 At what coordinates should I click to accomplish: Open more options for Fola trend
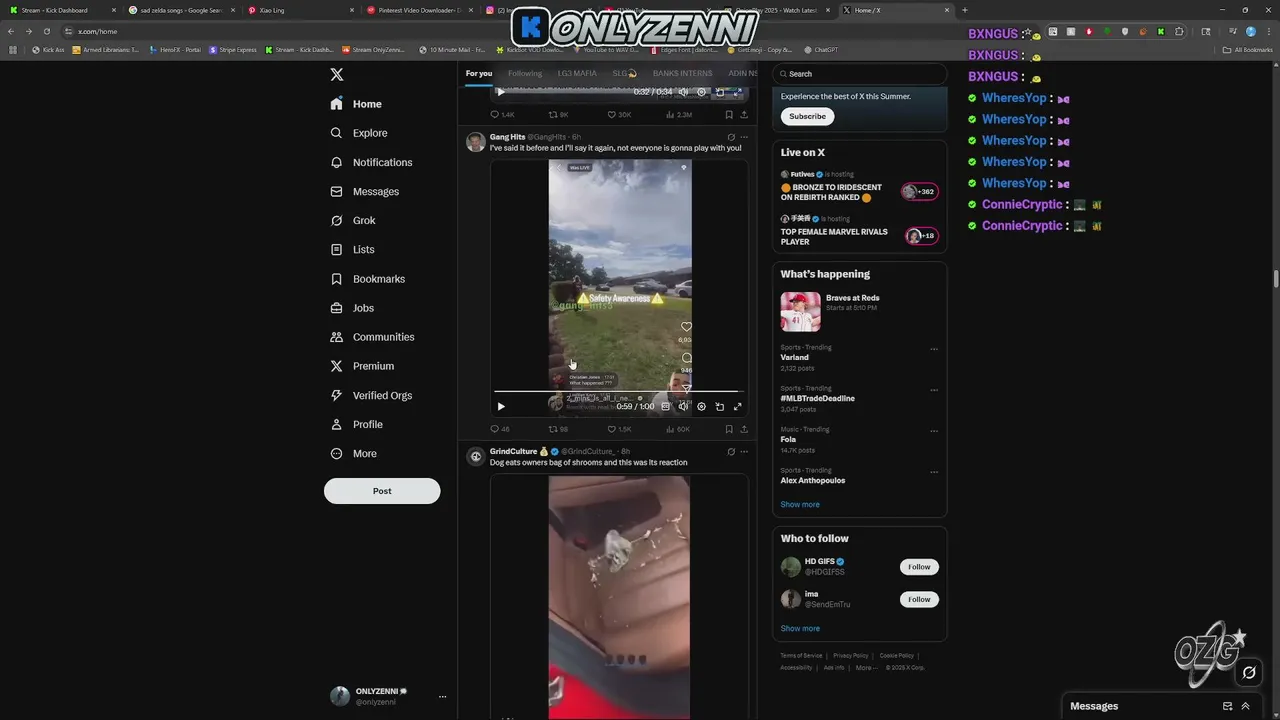[934, 432]
